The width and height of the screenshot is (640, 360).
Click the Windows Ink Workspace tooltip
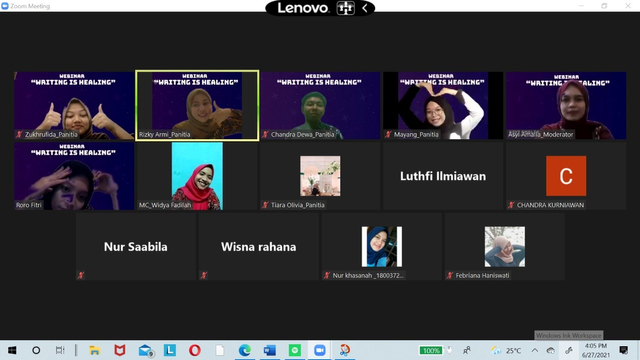coord(569,335)
